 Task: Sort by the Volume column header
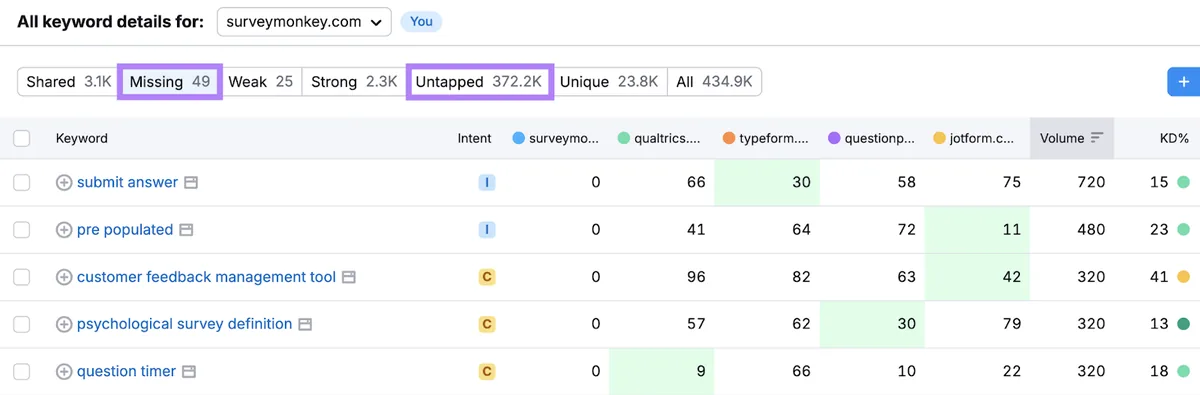(x=1072, y=138)
